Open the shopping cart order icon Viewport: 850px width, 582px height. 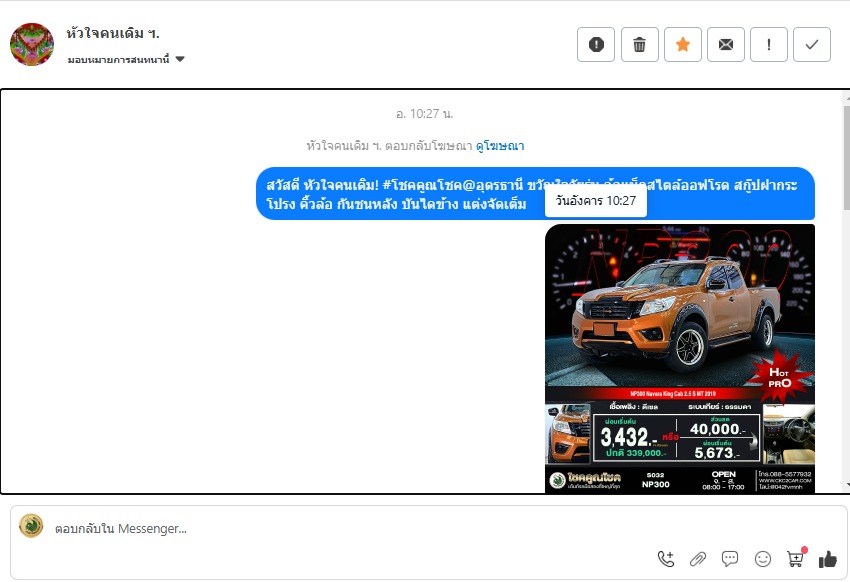pos(796,558)
